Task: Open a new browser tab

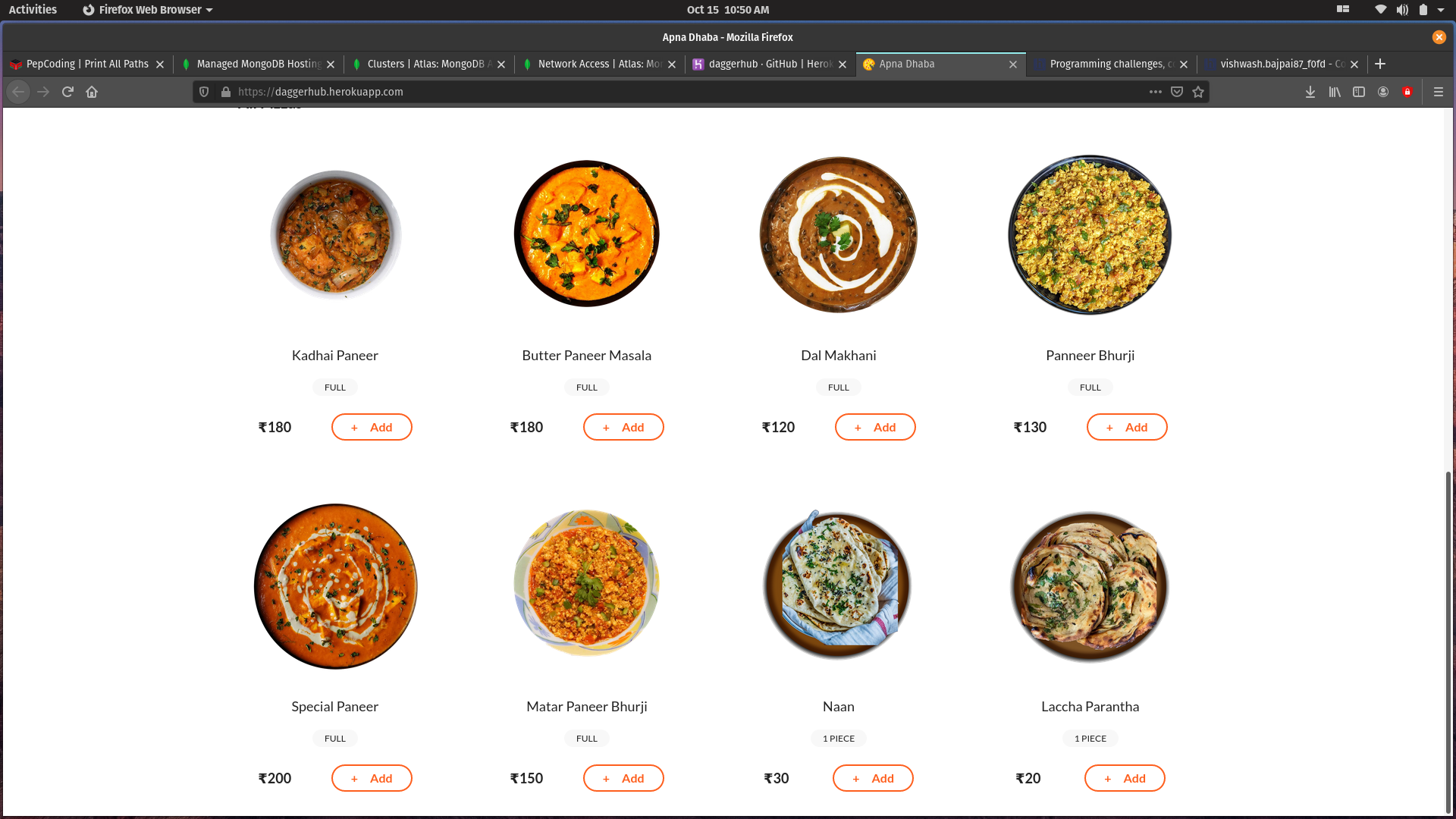Action: 1380,64
